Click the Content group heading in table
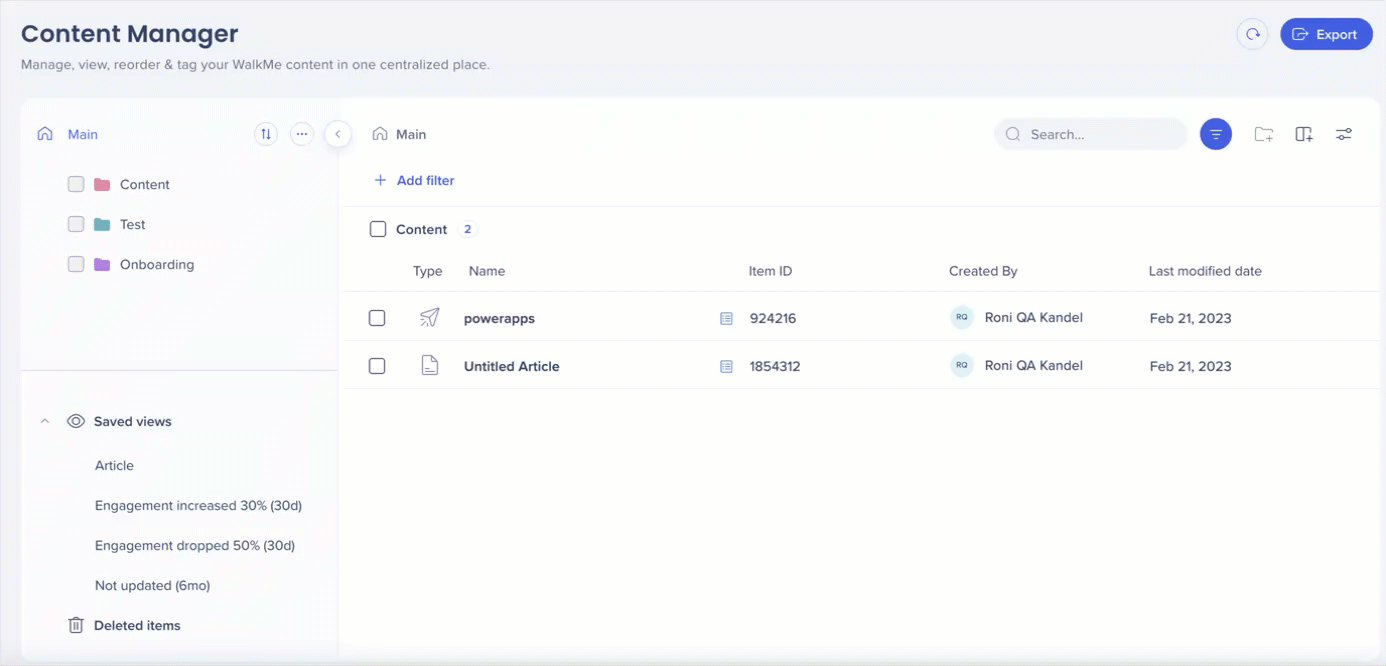The image size is (1386, 666). pos(421,229)
